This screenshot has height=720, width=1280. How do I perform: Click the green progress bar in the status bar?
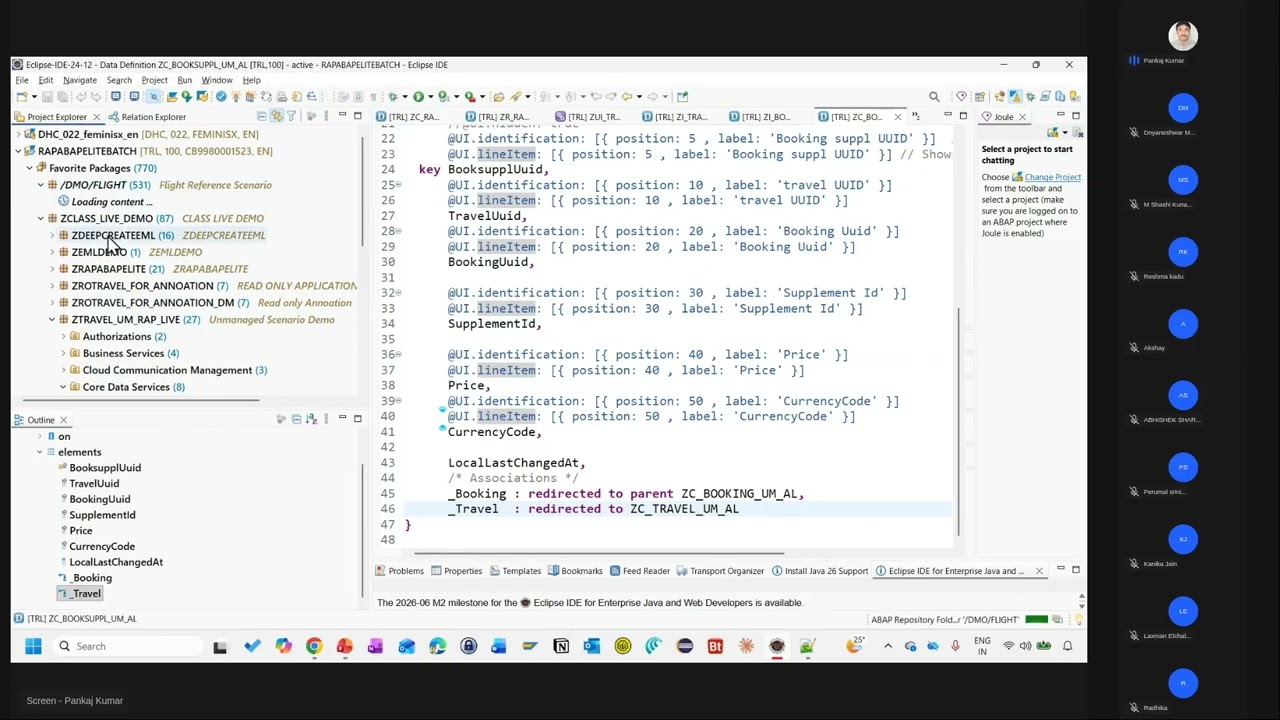point(1036,619)
